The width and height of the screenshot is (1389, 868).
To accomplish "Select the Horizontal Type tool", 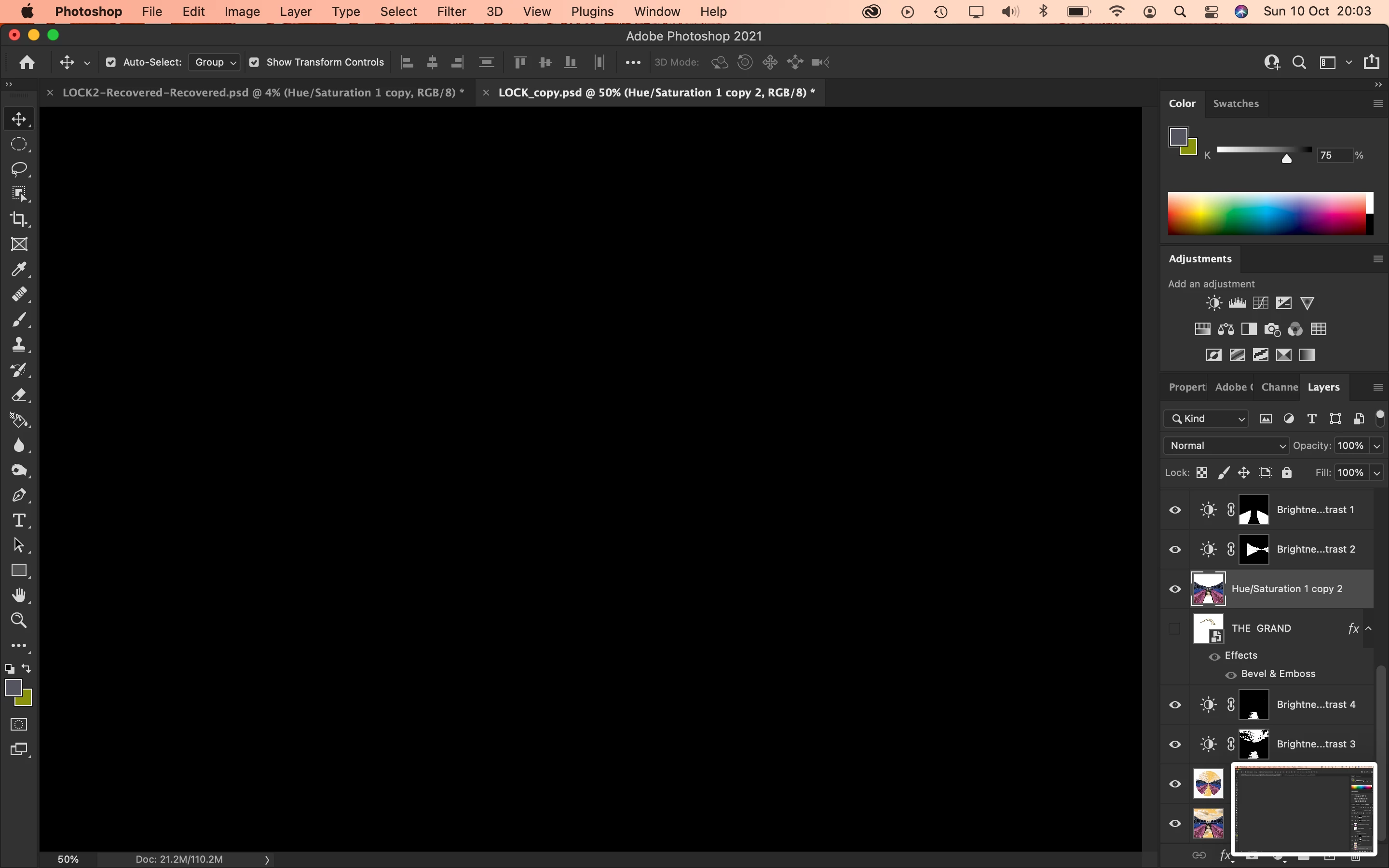I will tap(19, 520).
